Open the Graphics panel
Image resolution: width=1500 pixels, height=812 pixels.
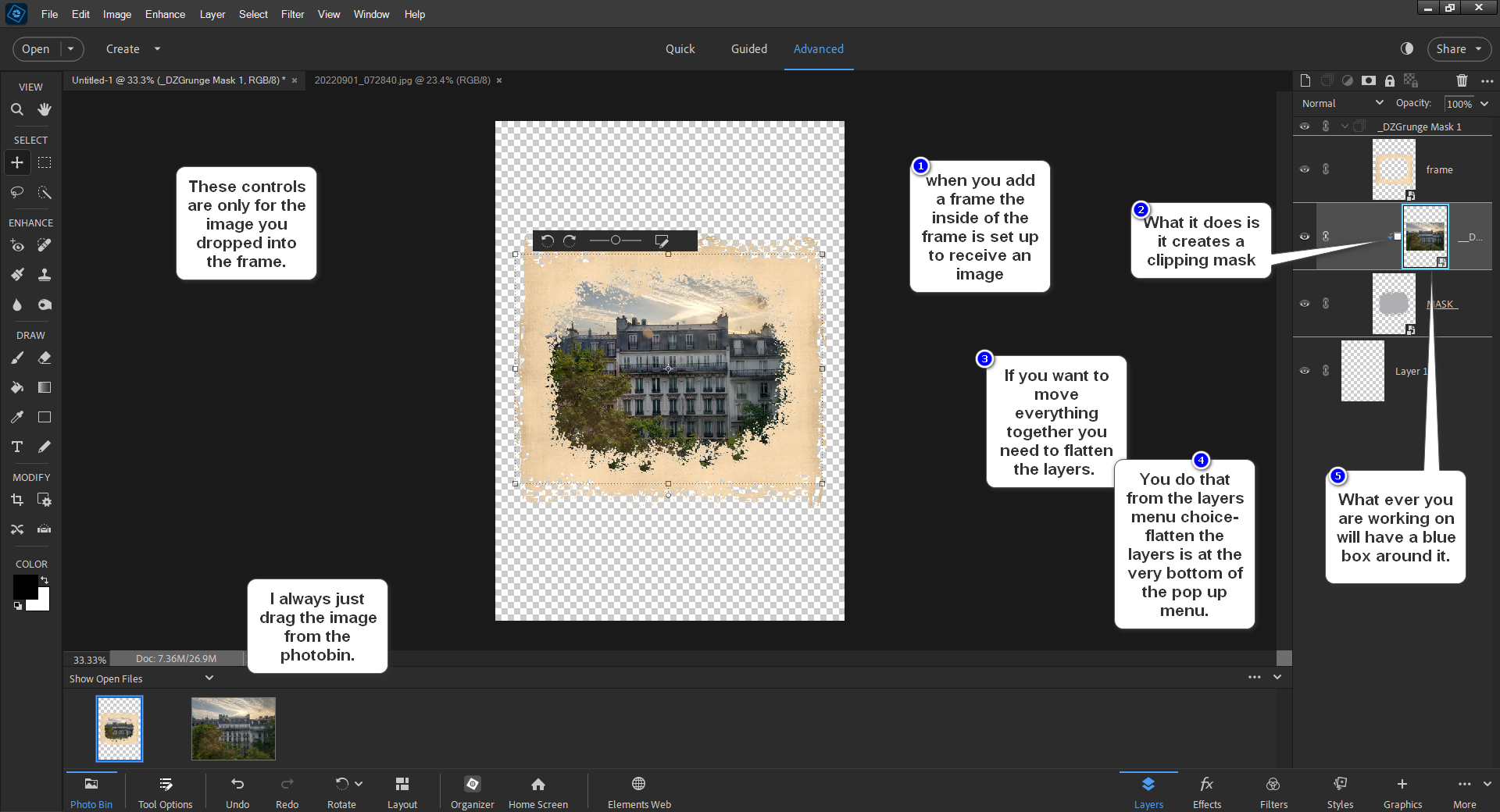(1402, 791)
